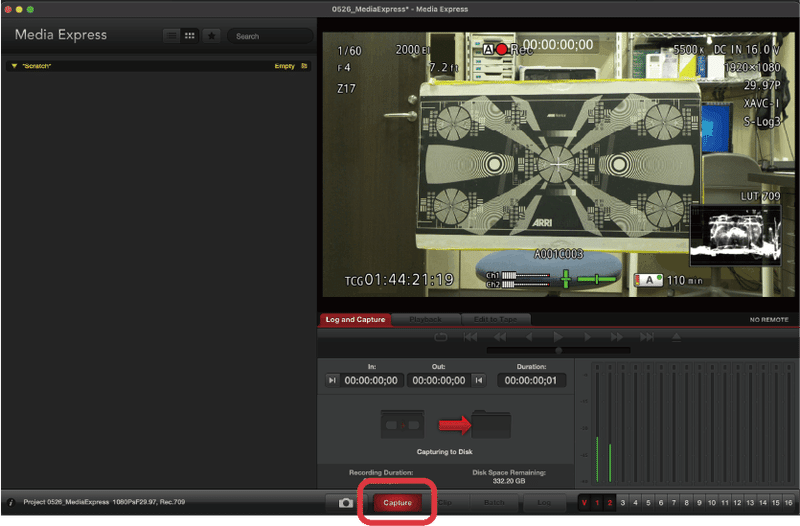Screen dimensions: 800x526
Task: Open the Log and Capture tab
Action: click(355, 319)
